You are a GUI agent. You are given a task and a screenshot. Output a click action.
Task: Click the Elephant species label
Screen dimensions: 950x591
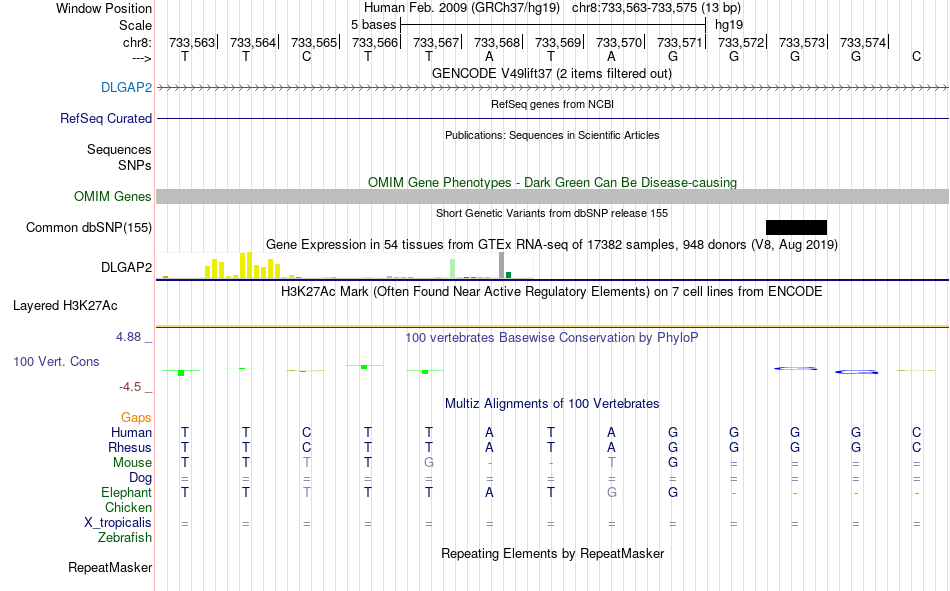pyautogui.click(x=126, y=493)
